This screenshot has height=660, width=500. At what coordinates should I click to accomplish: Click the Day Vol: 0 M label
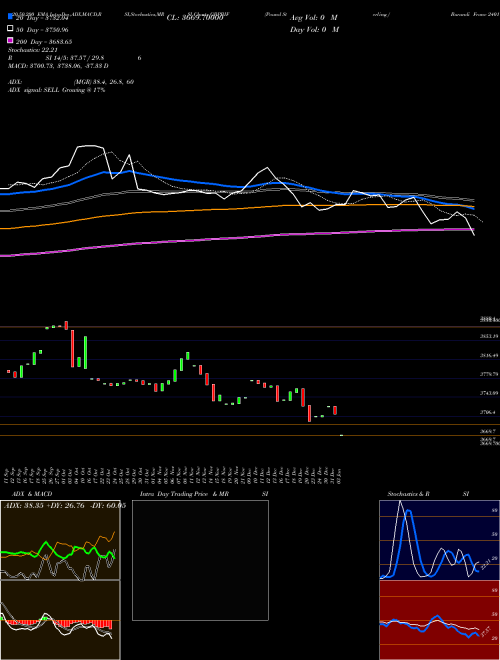point(314,29)
